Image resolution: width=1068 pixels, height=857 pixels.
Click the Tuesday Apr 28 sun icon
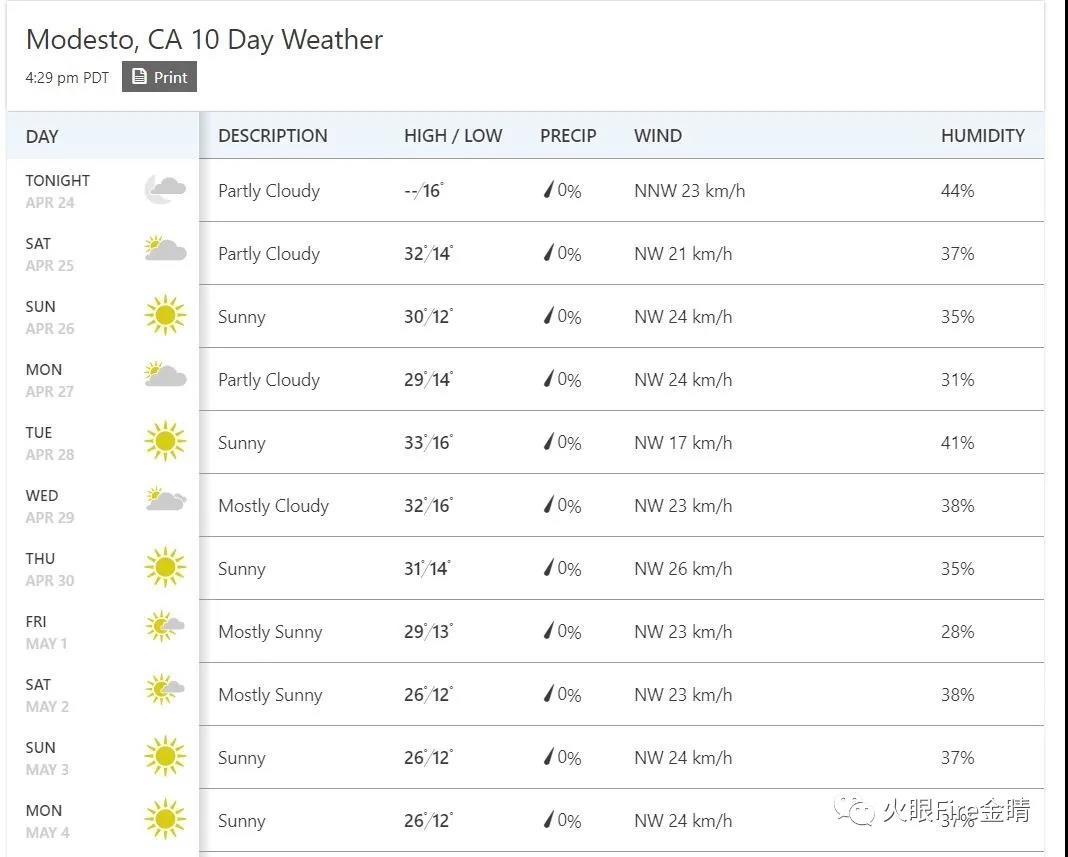tap(165, 441)
